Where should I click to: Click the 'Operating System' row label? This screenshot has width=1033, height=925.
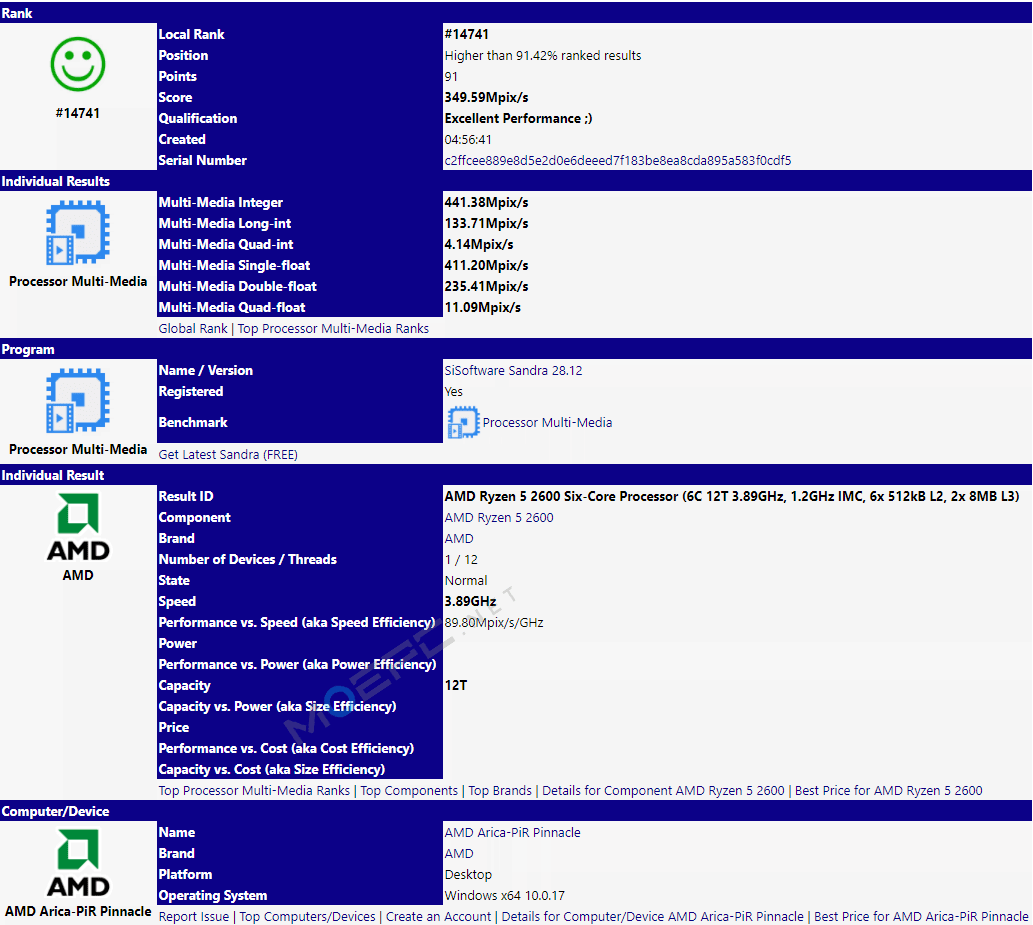click(213, 895)
